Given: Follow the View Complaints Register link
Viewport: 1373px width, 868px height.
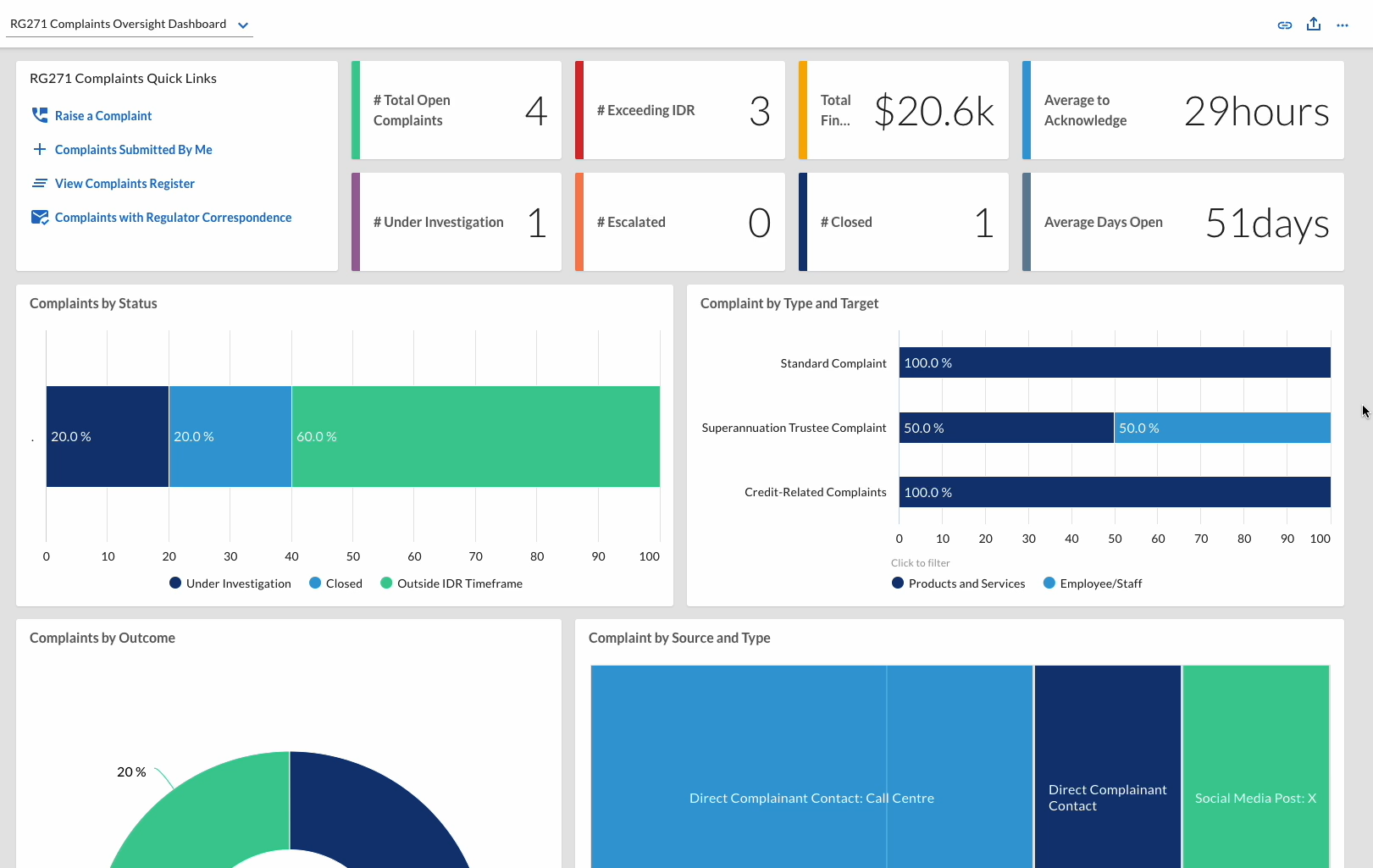Looking at the screenshot, I should tap(125, 184).
